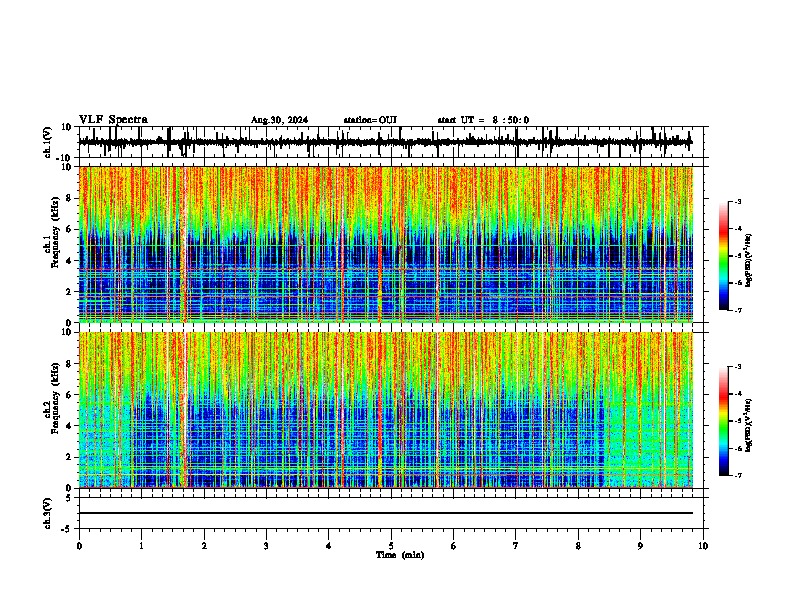Click the ch.1 color bar "log(PSD)" label

click(748, 261)
